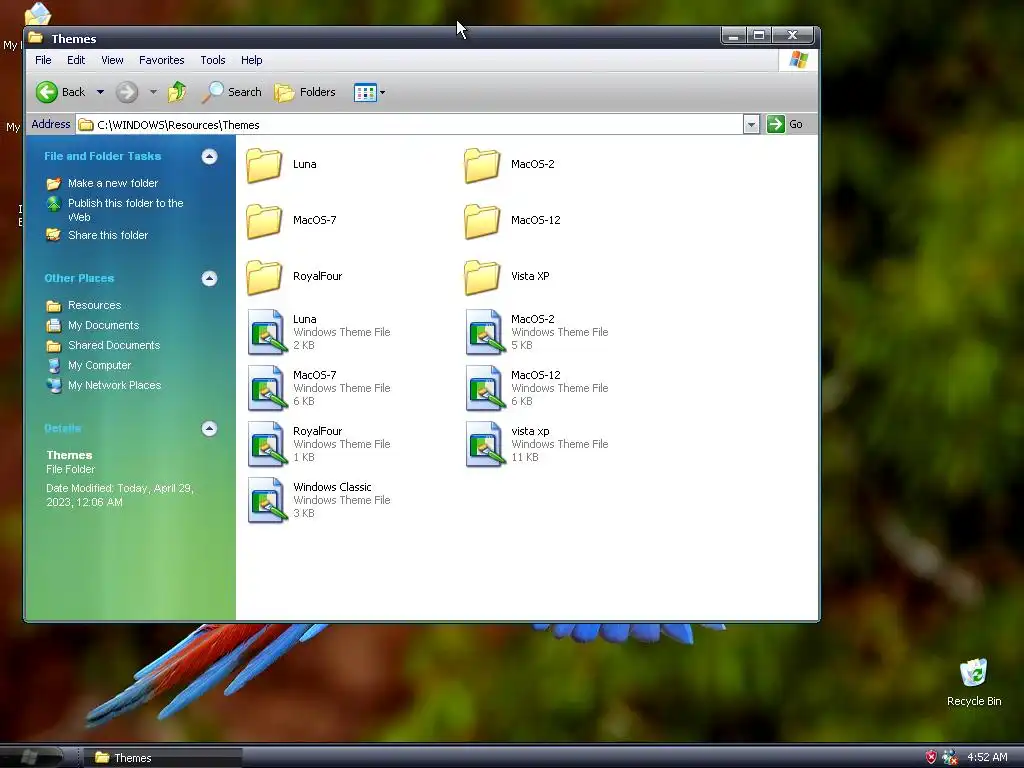The height and width of the screenshot is (768, 1024).
Task: Open the Edit menu
Action: [x=76, y=60]
